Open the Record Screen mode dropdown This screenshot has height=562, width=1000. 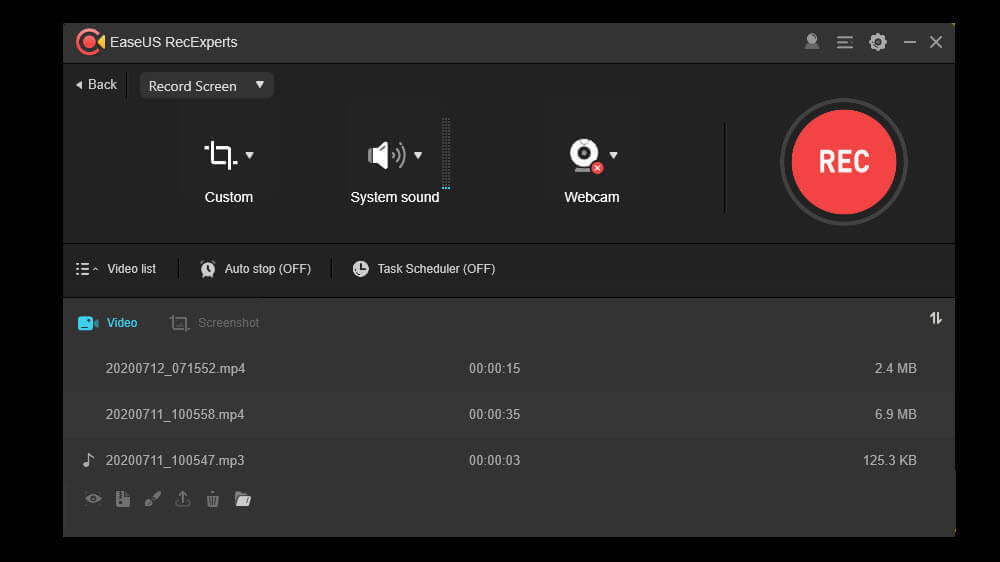207,85
